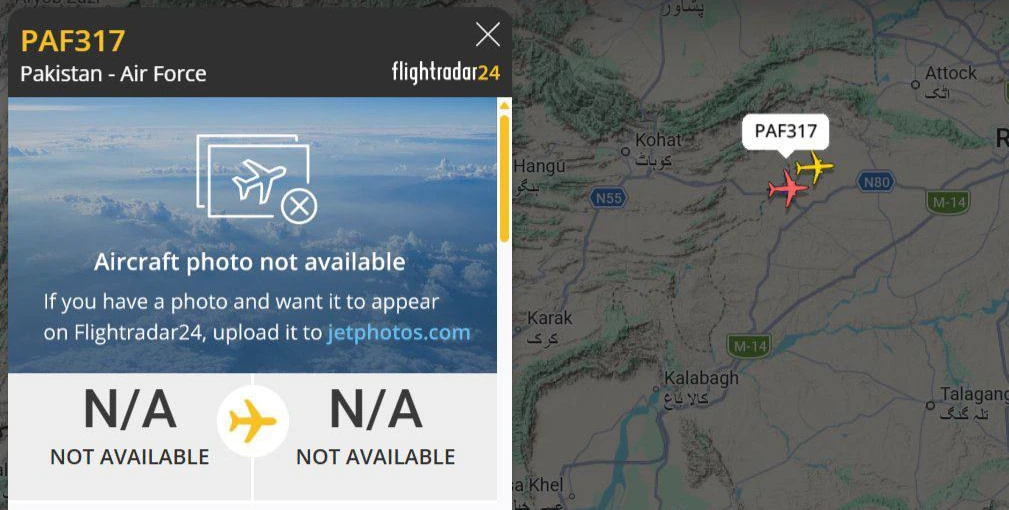Viewport: 1009px width, 510px height.
Task: Click the PAF317 title in panel header
Action: click(x=73, y=41)
